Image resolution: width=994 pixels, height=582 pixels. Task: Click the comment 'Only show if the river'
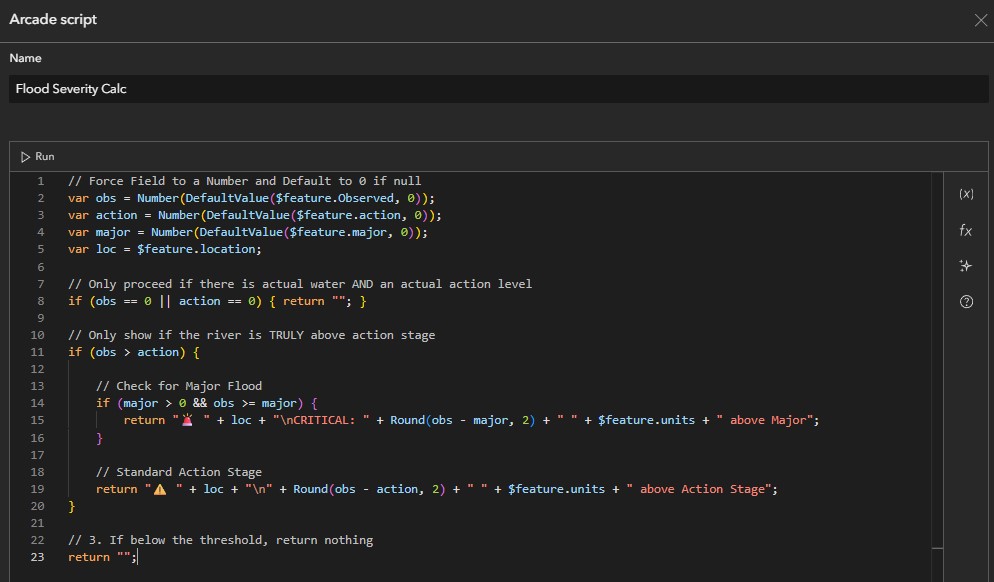coord(252,335)
